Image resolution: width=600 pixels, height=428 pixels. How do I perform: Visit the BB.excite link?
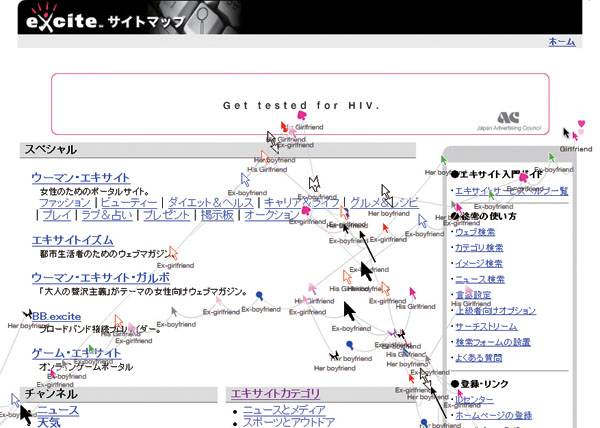click(x=57, y=316)
